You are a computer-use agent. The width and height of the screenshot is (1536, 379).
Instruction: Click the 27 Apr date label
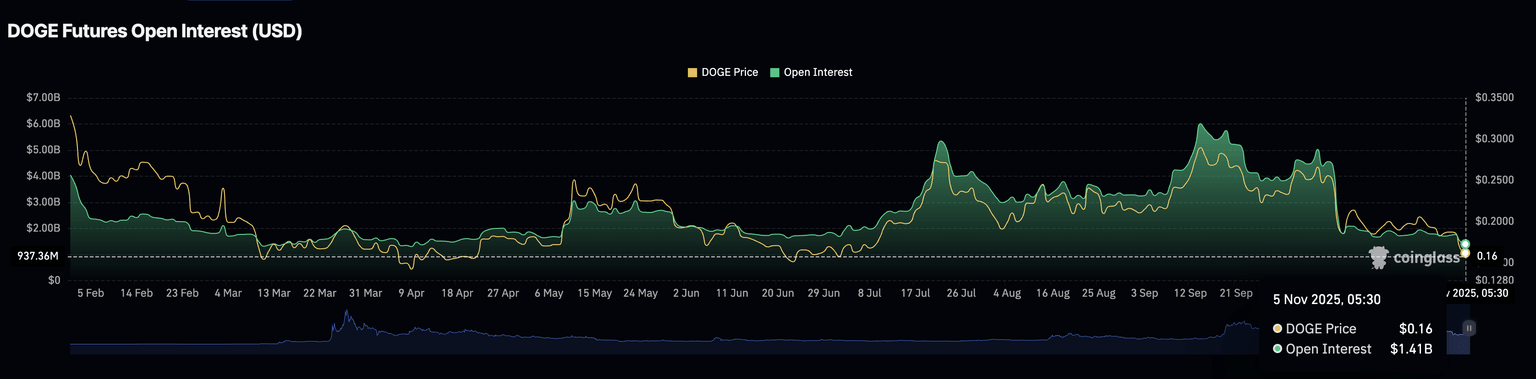(x=503, y=294)
